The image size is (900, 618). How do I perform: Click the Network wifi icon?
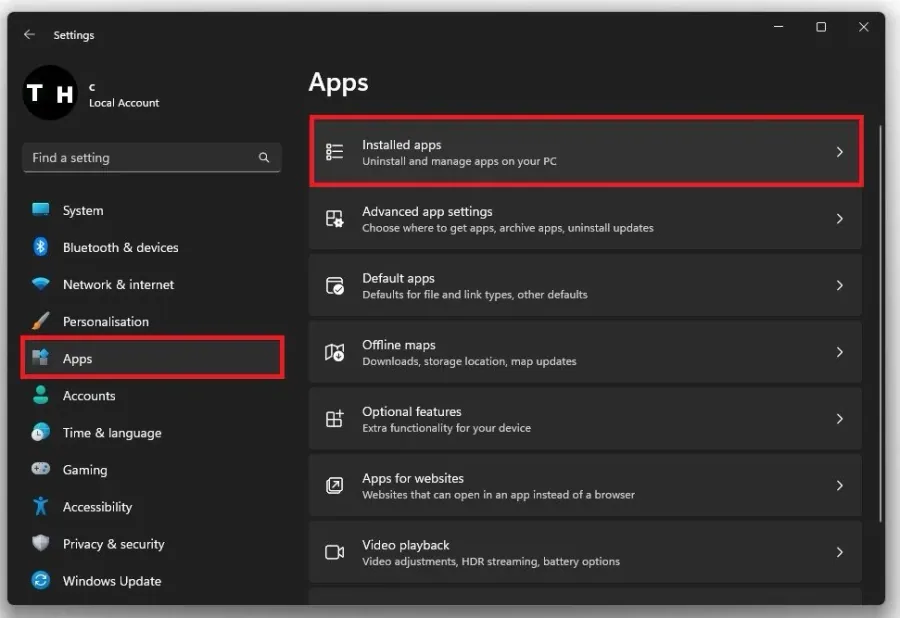point(41,283)
